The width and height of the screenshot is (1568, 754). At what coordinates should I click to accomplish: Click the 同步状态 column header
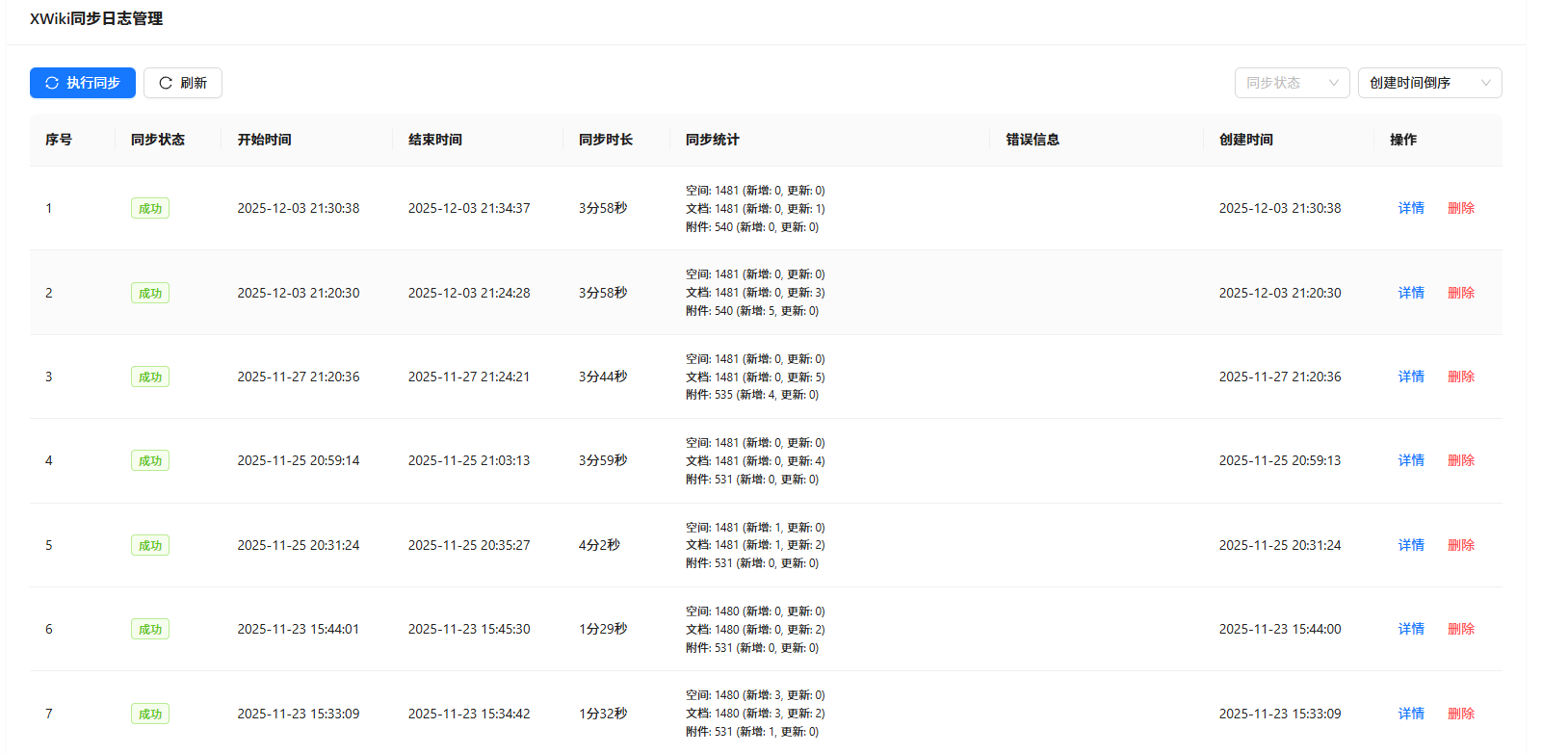[x=158, y=140]
